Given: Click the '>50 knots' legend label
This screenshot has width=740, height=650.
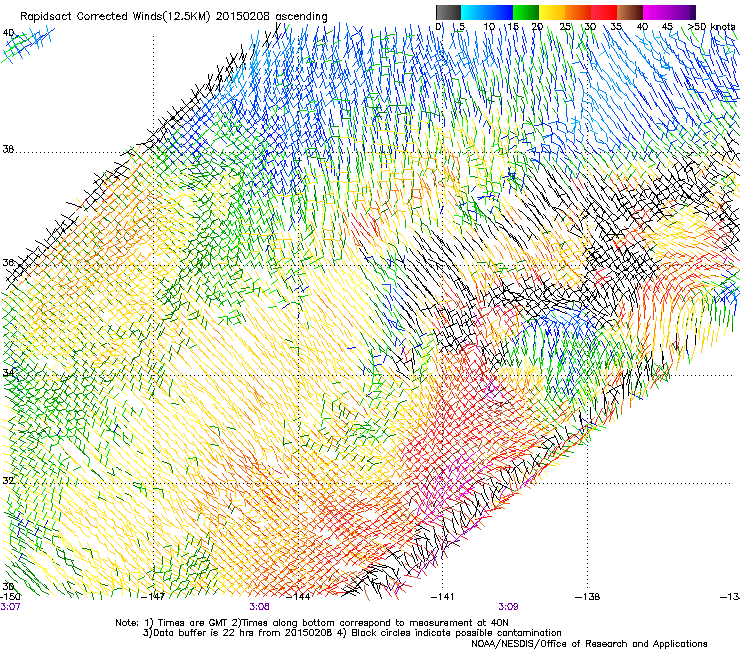Looking at the screenshot, I should pyautogui.click(x=711, y=27).
